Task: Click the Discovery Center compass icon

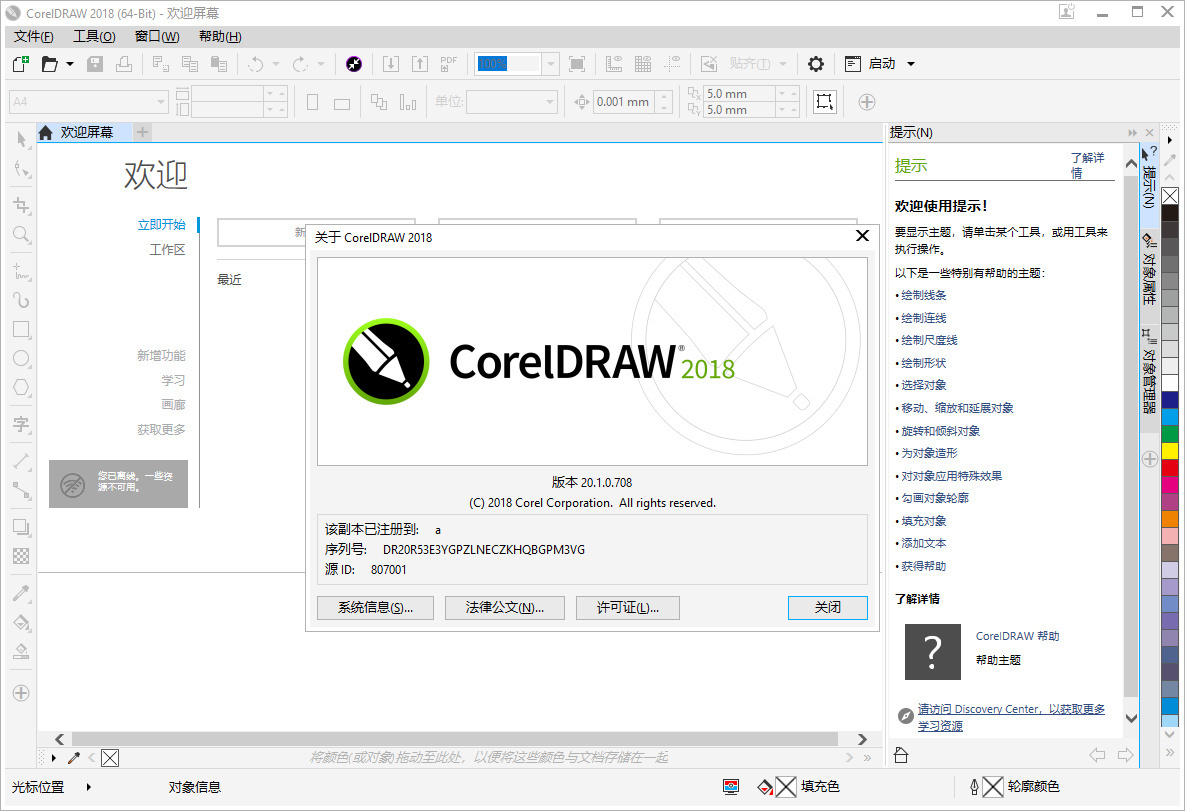Action: [x=904, y=716]
